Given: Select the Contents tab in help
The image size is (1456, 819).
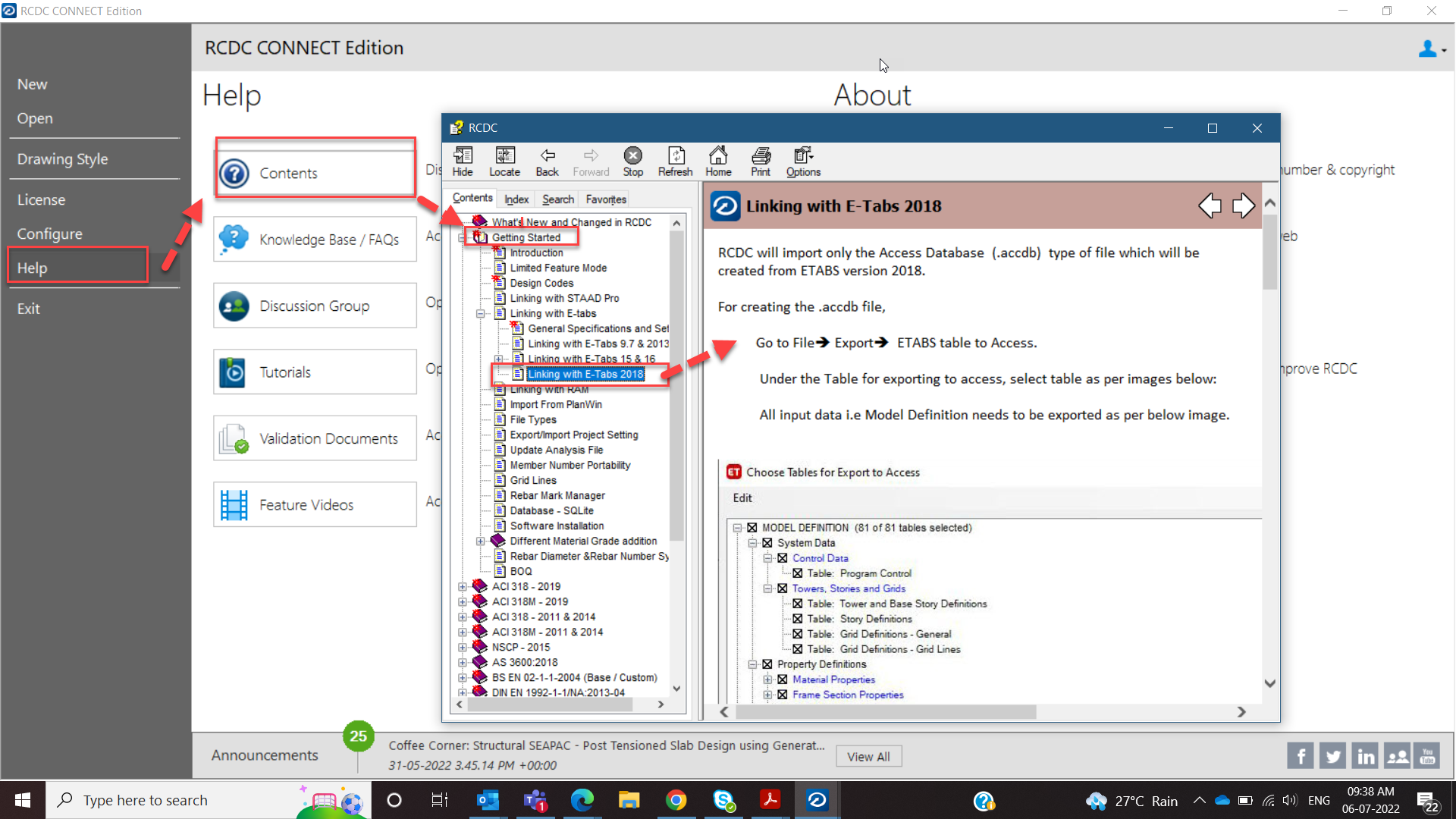Looking at the screenshot, I should [472, 198].
